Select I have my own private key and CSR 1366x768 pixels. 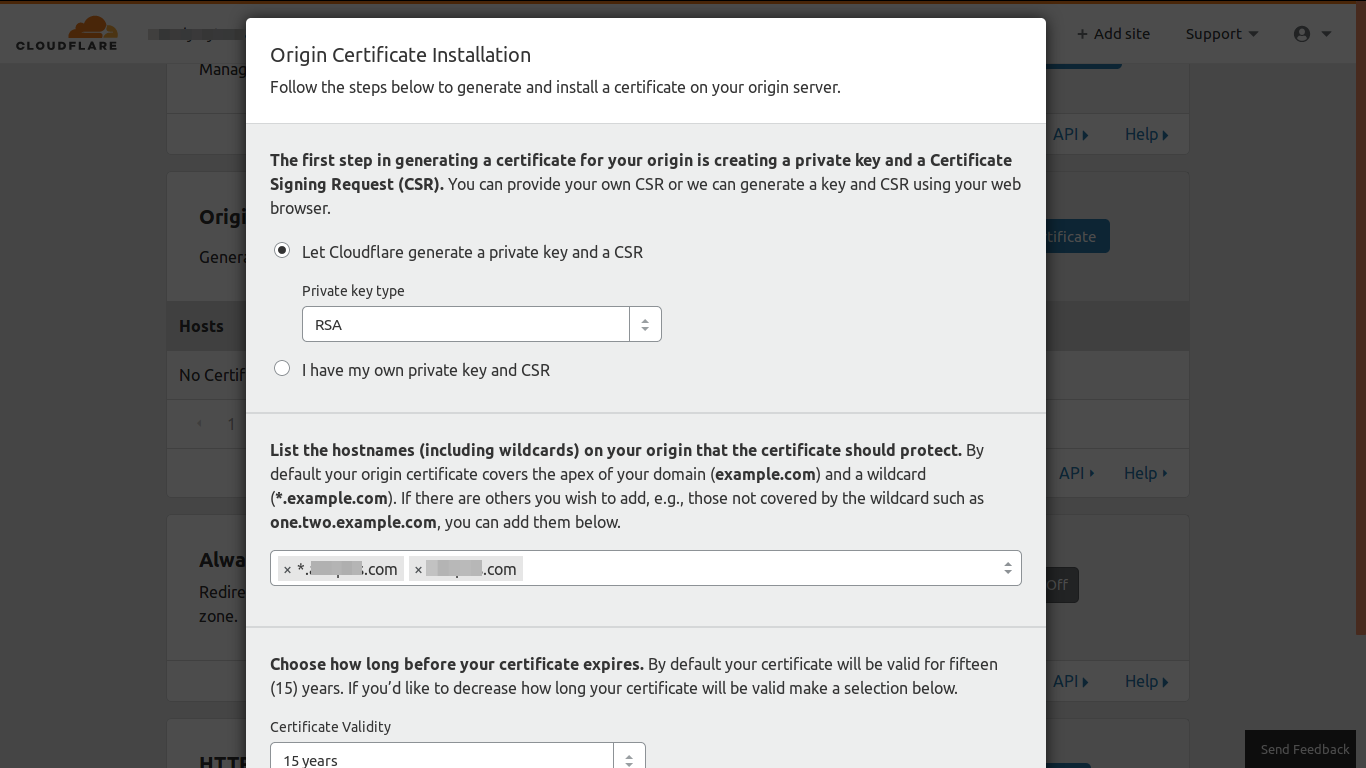(282, 368)
